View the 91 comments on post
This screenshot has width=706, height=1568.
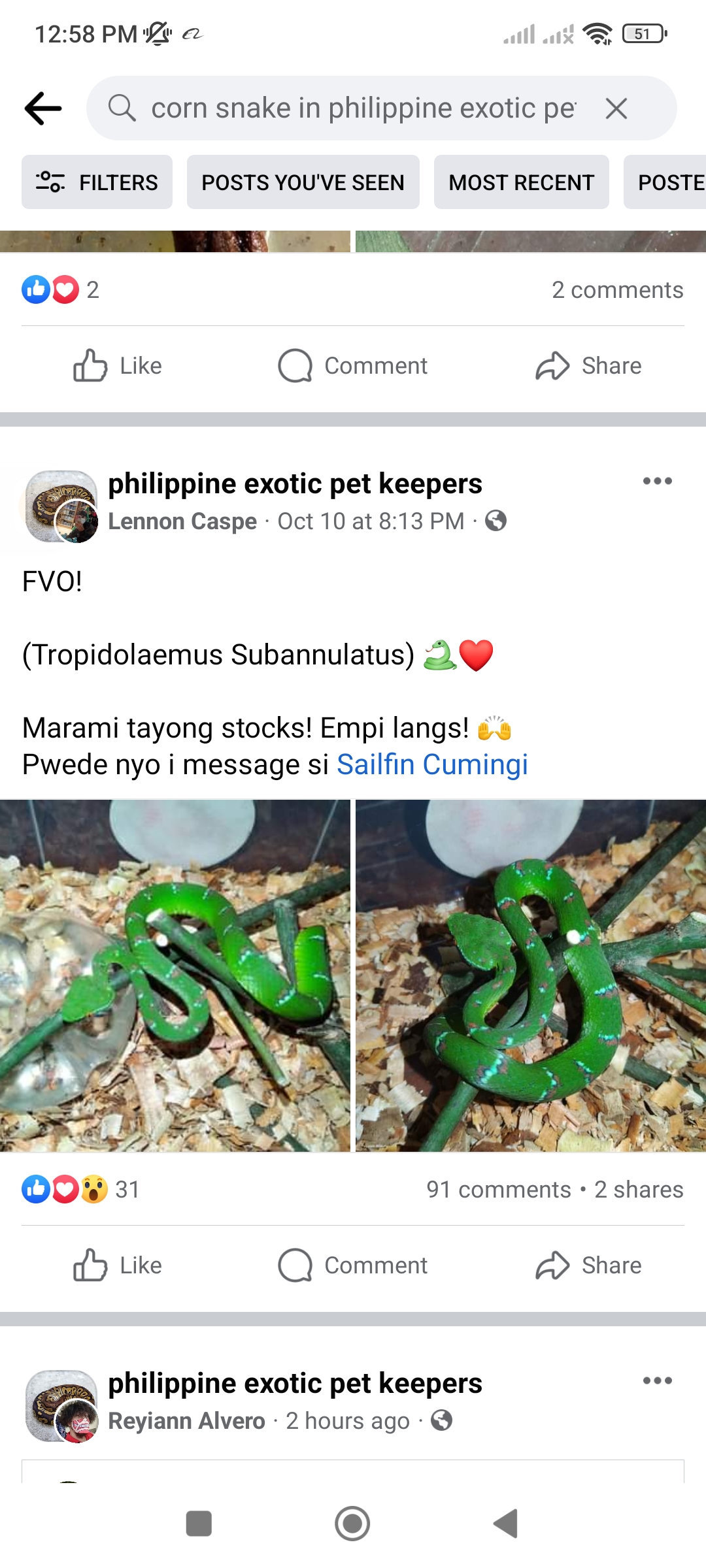tap(498, 1190)
